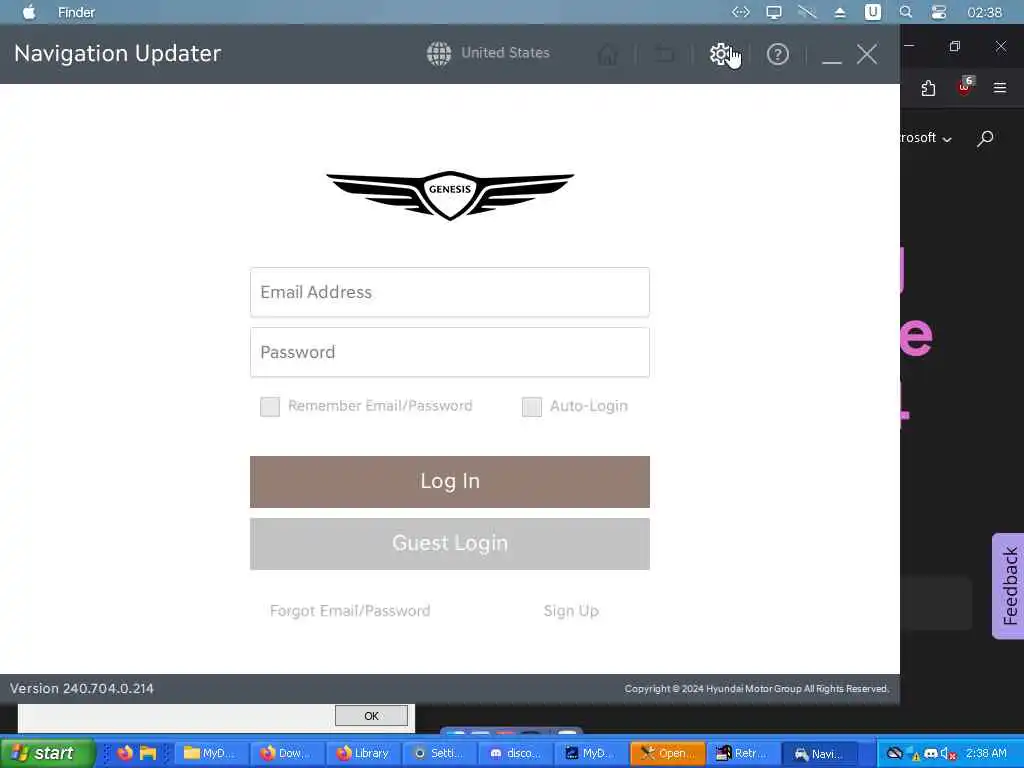
Task: Click the brown Log In button
Action: [x=449, y=481]
